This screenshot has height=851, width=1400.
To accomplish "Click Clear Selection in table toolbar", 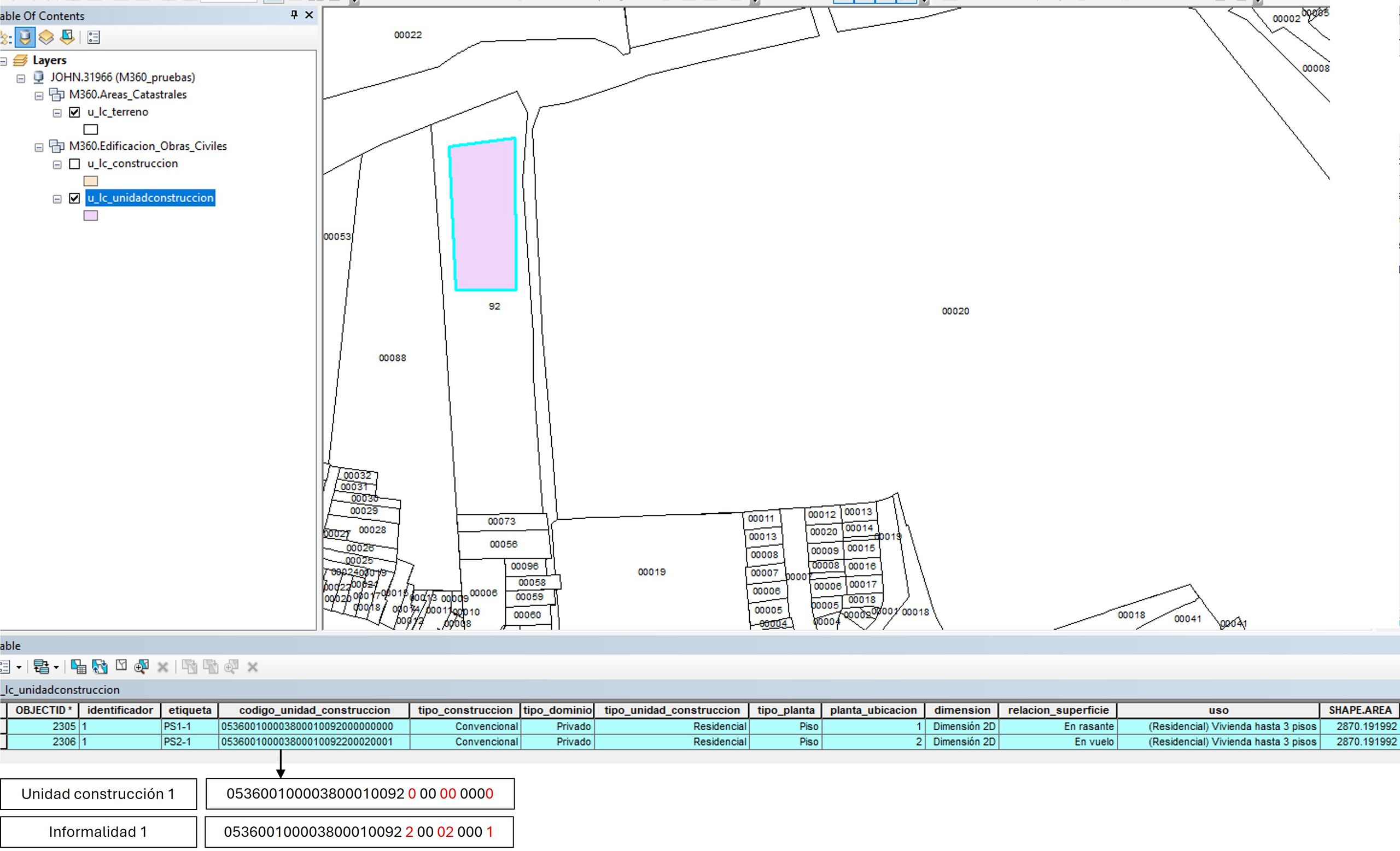I will point(121,665).
